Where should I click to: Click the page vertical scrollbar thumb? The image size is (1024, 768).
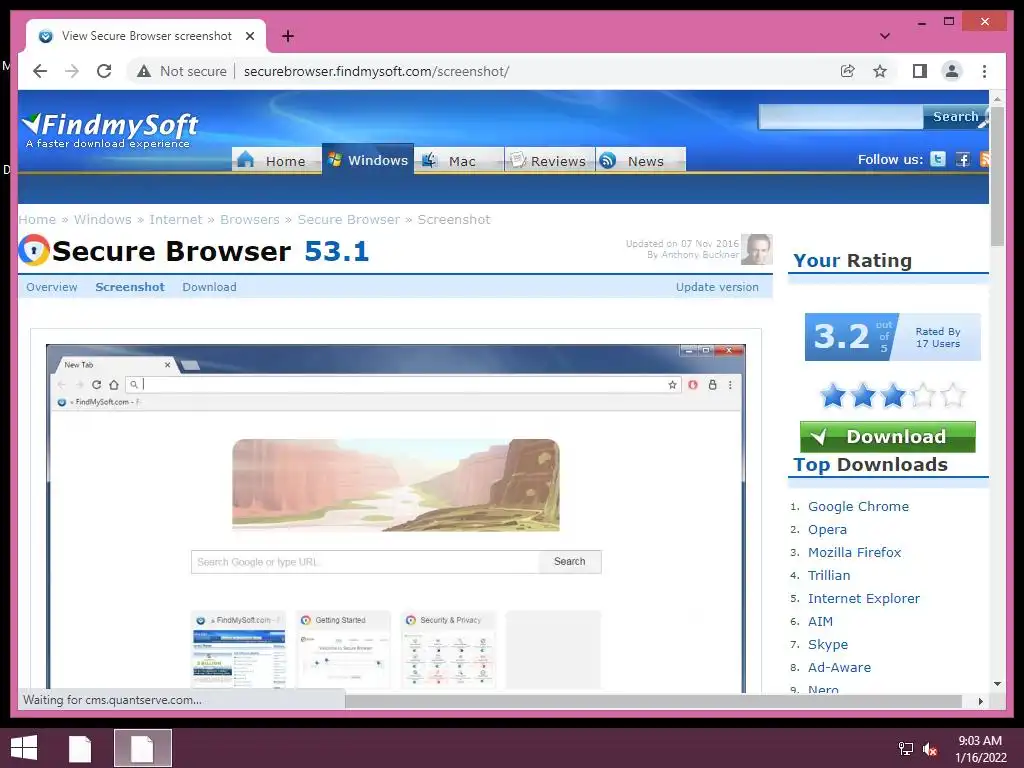(x=997, y=176)
